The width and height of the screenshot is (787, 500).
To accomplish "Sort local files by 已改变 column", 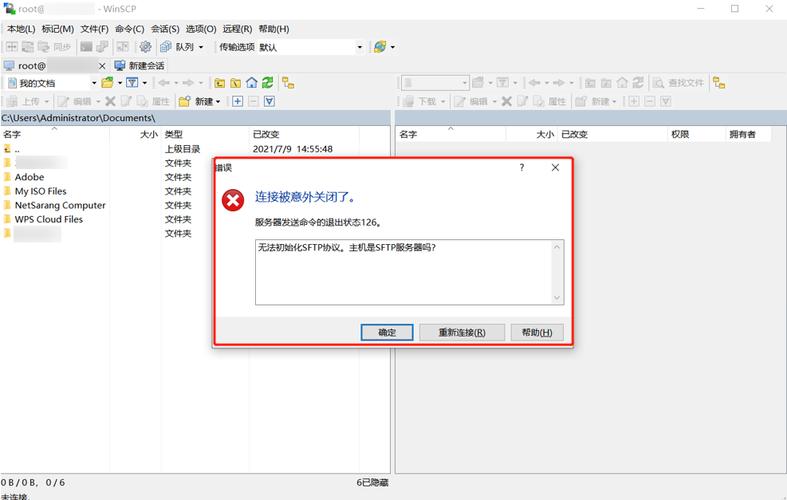I will (x=304, y=134).
